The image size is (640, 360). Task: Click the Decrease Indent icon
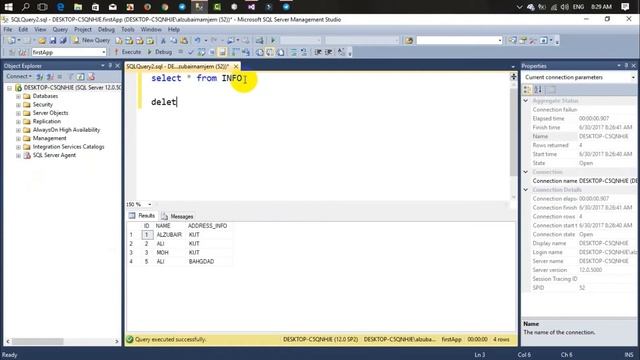(318, 52)
